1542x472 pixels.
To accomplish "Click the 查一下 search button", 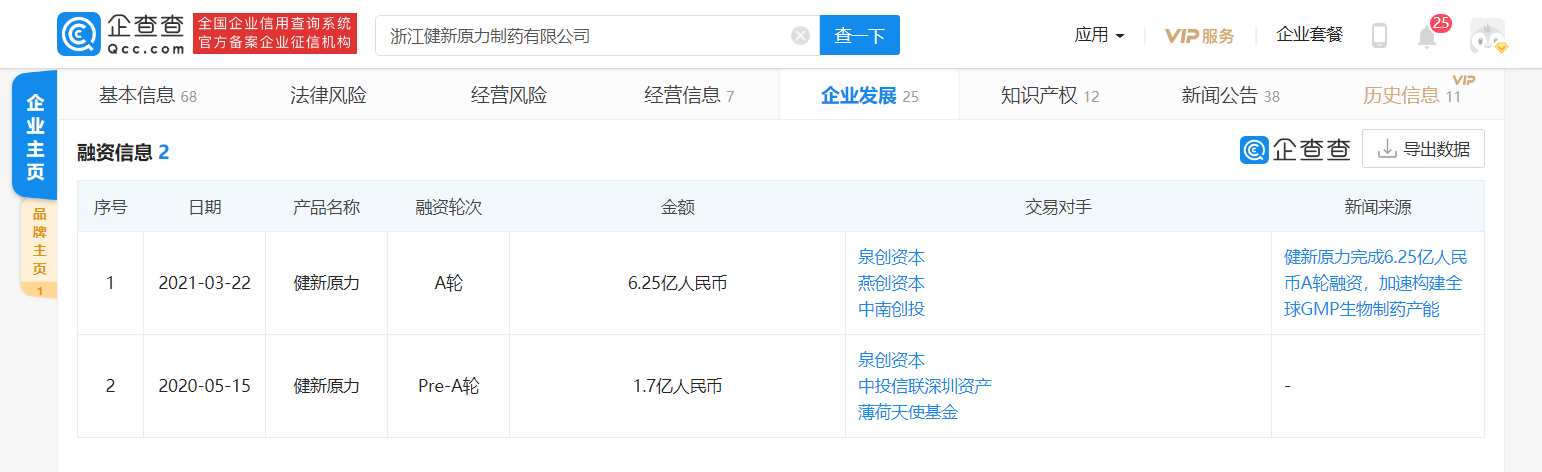I will click(x=860, y=36).
